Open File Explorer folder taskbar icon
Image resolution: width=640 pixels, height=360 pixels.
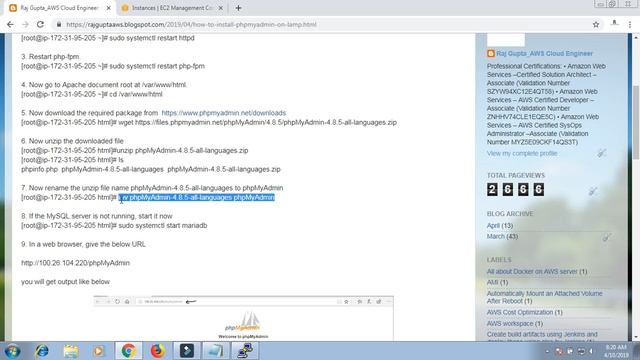coord(71,351)
